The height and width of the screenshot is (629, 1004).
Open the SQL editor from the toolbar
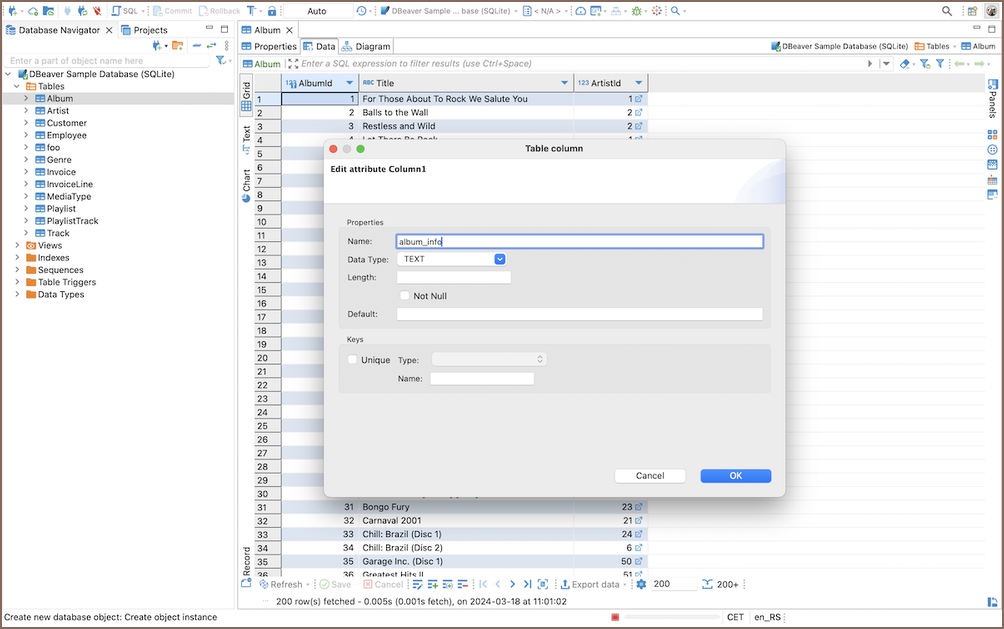tap(125, 11)
